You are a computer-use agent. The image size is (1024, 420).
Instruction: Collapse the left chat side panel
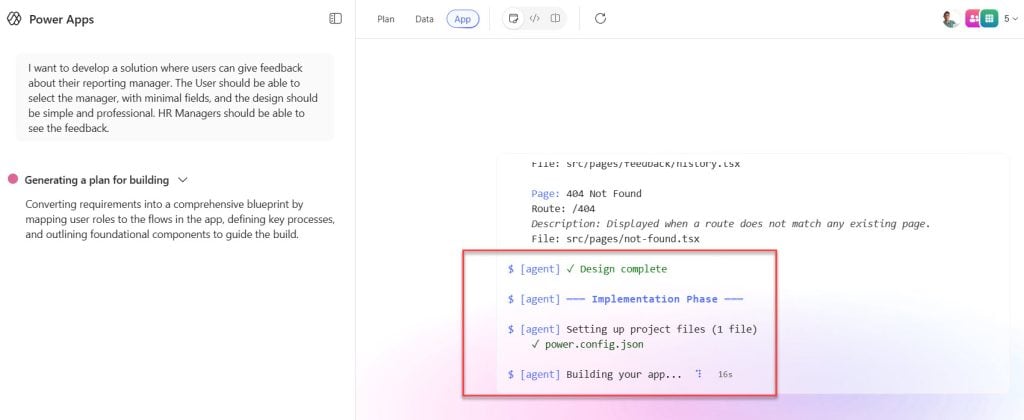(335, 19)
